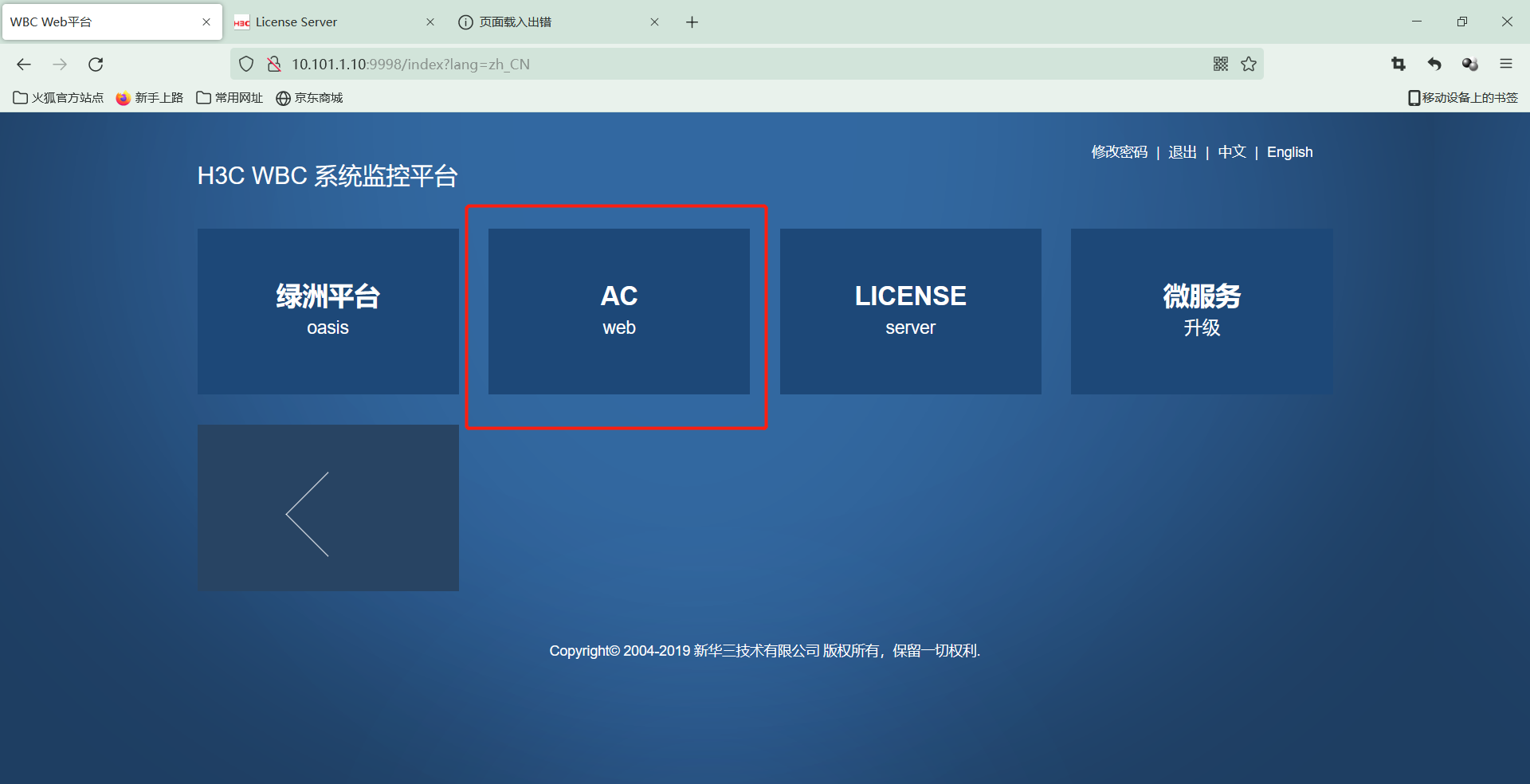Open the QR code icon in address bar

[x=1221, y=65]
